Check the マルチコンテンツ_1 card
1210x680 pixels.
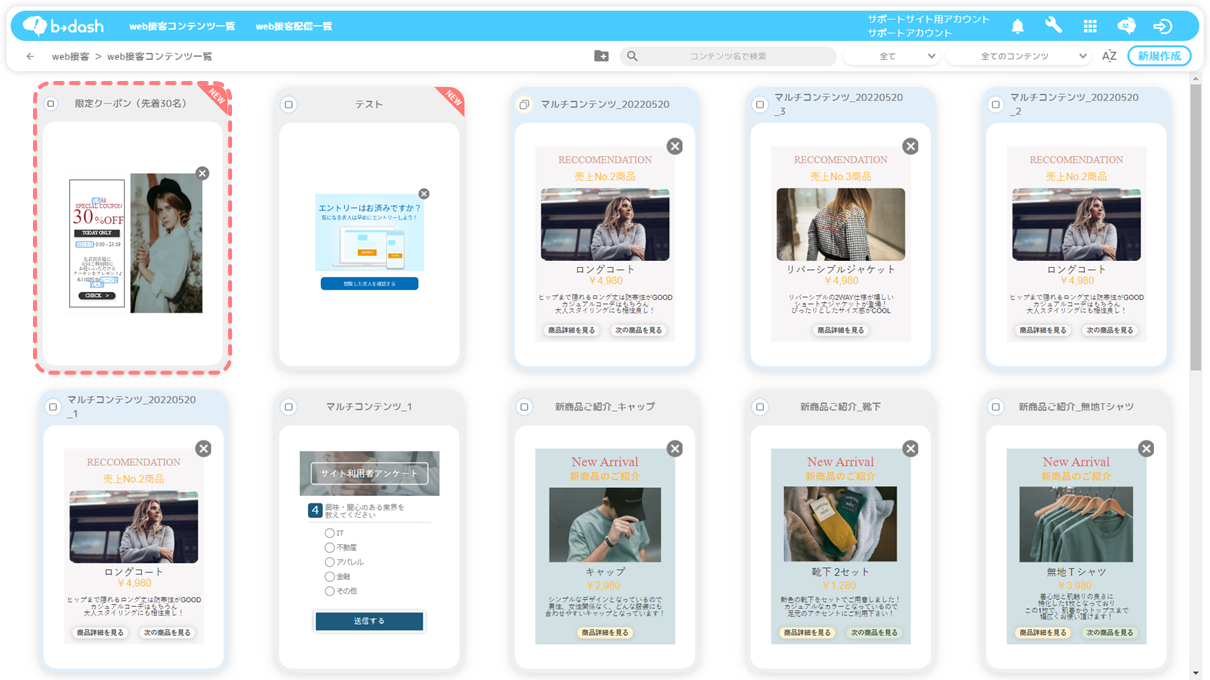(289, 407)
